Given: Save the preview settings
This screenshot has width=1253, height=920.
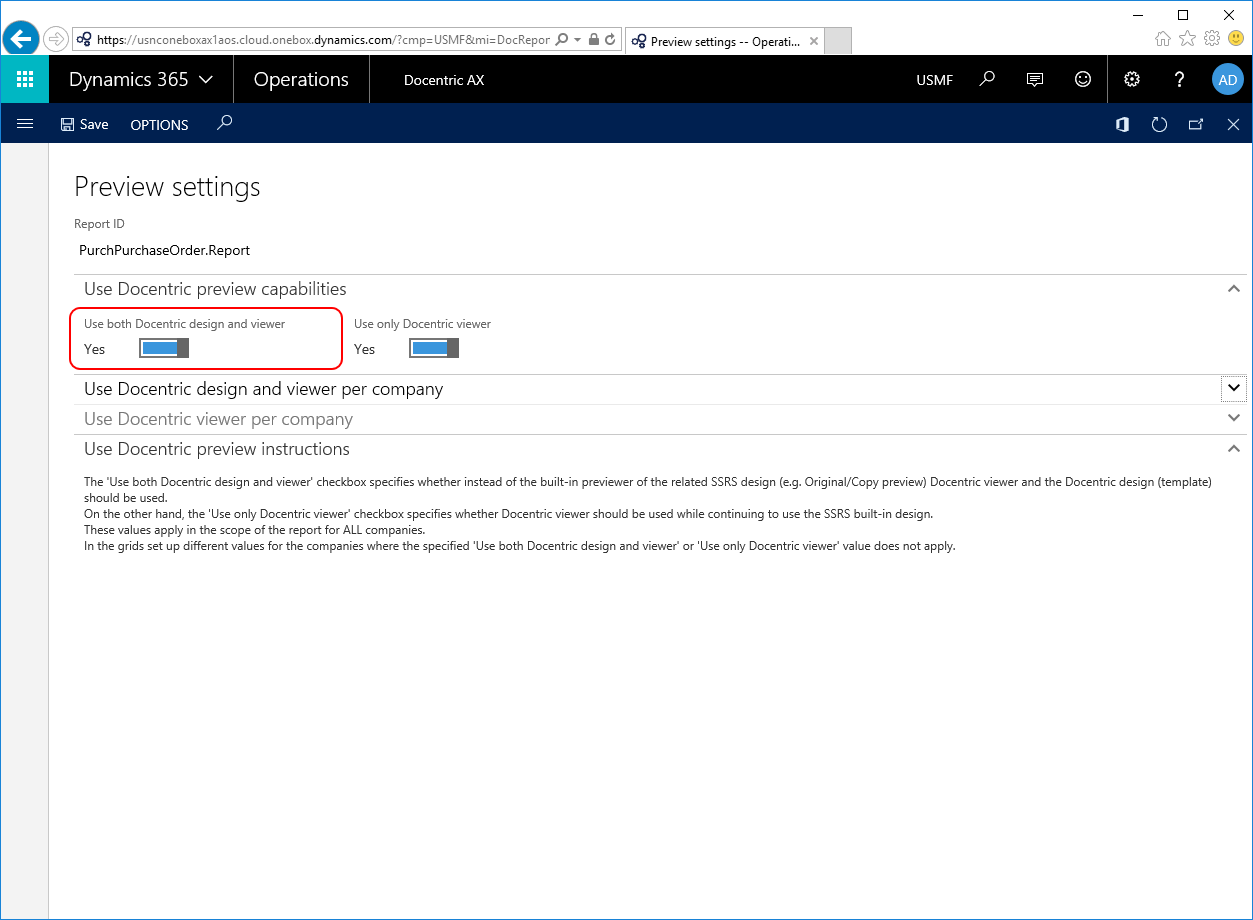Looking at the screenshot, I should click(84, 124).
